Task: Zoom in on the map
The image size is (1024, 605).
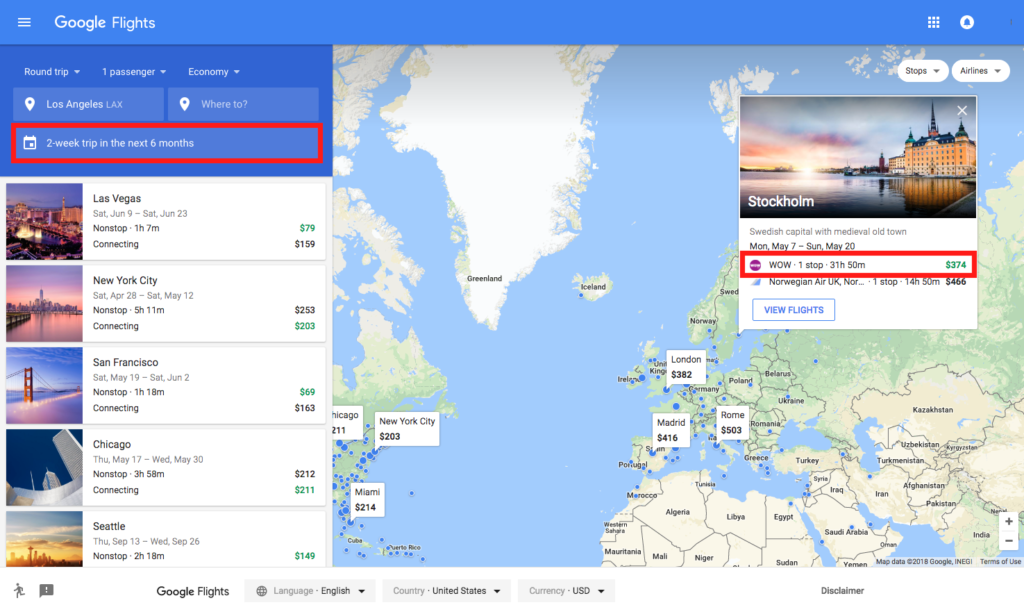Action: tap(1009, 521)
